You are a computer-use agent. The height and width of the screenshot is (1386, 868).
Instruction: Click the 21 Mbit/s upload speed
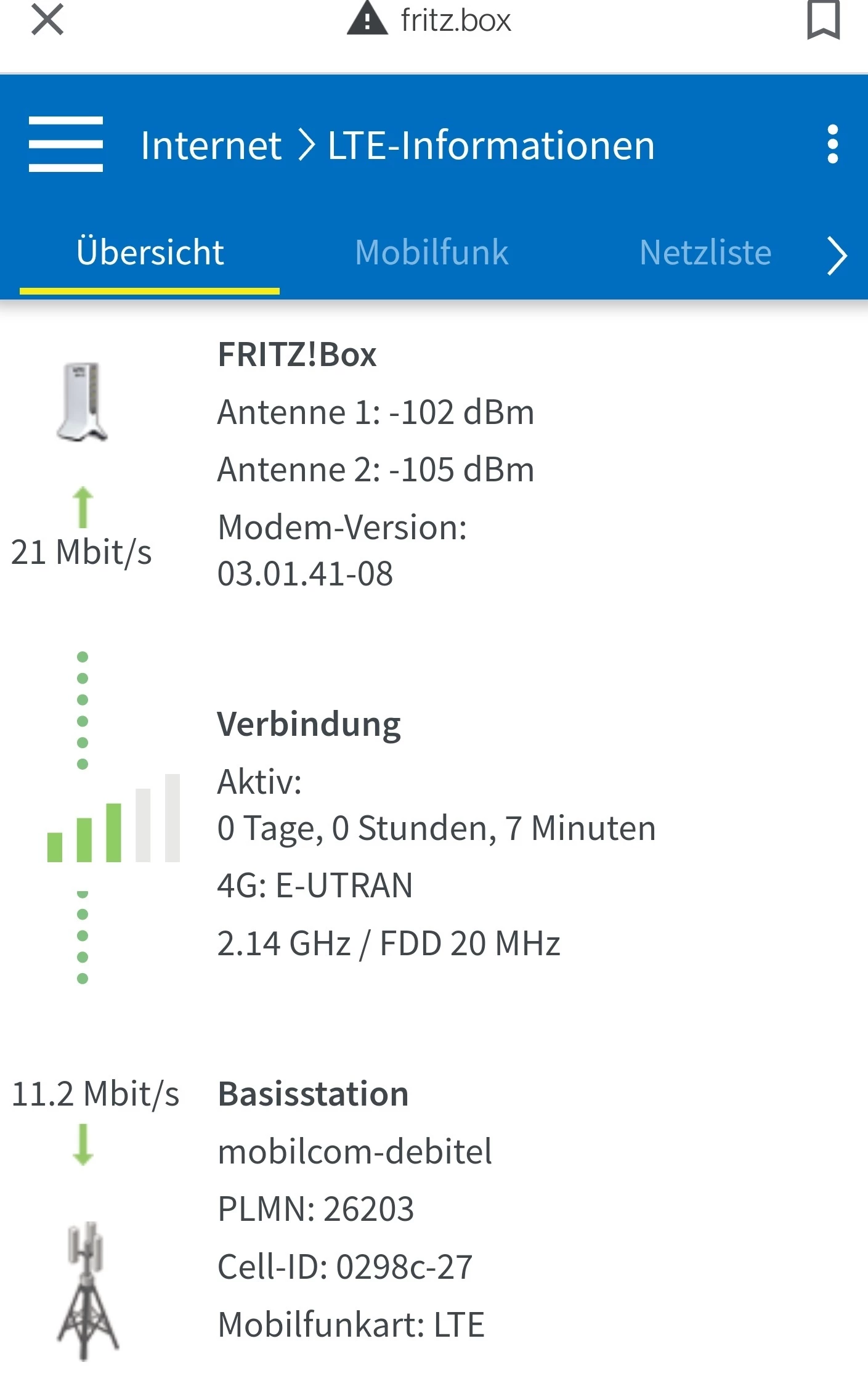(x=81, y=552)
